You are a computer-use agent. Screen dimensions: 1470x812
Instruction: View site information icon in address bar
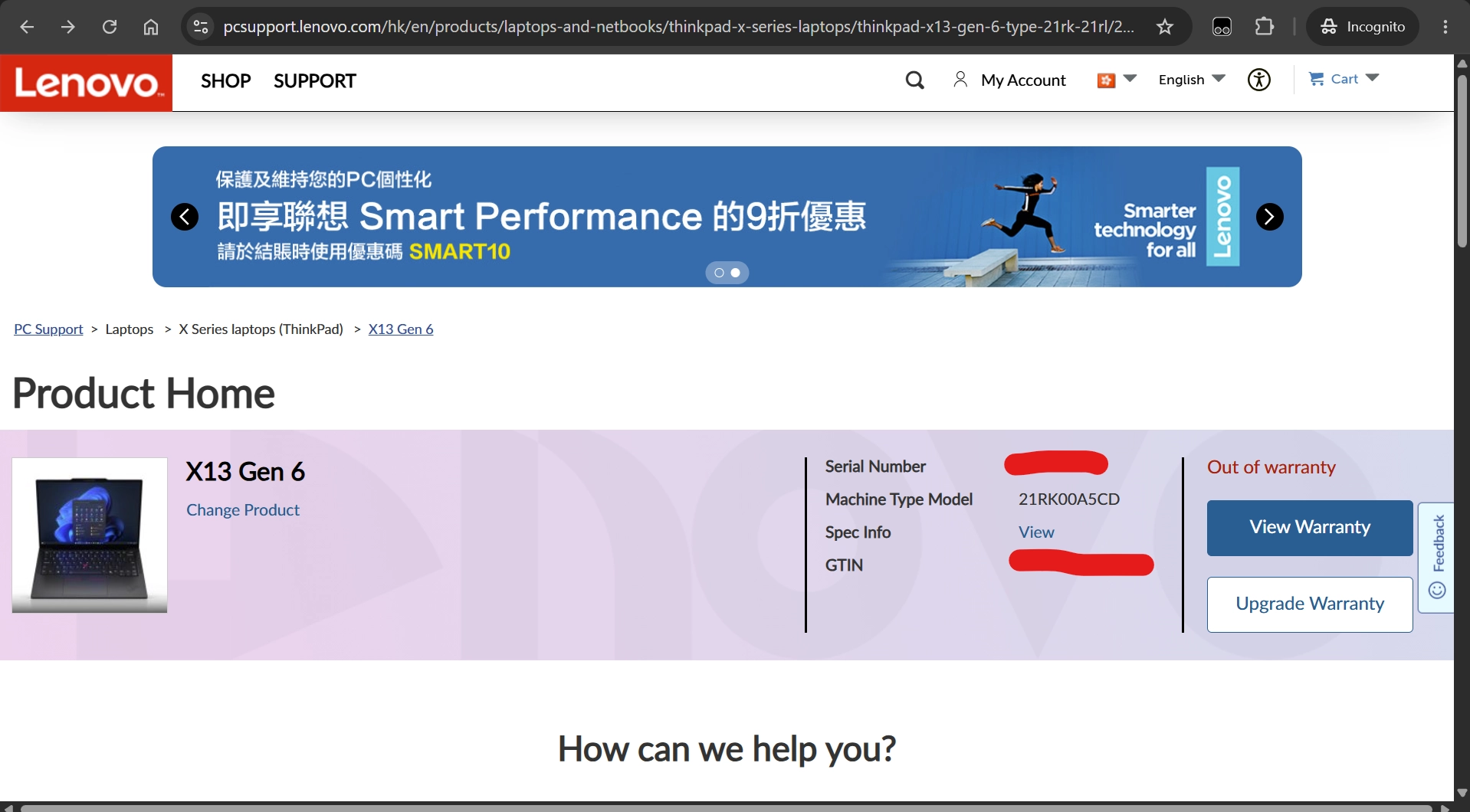click(201, 27)
